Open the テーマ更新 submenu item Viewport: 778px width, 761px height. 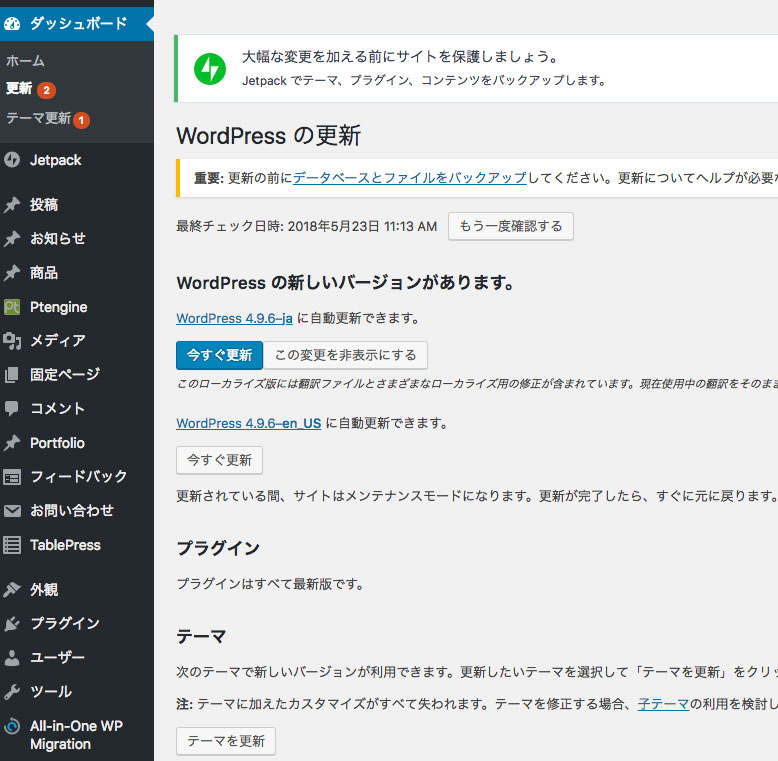pyautogui.click(x=39, y=118)
